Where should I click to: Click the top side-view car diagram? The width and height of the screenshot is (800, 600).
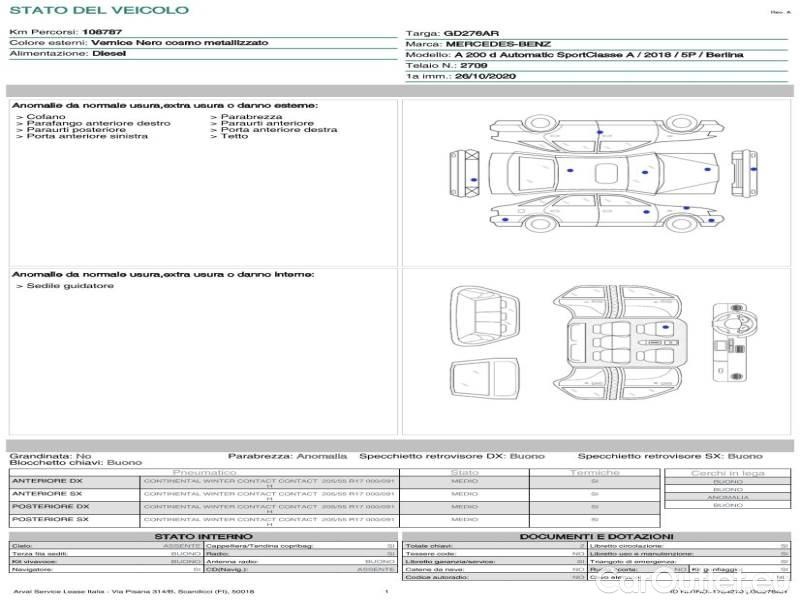point(607,132)
